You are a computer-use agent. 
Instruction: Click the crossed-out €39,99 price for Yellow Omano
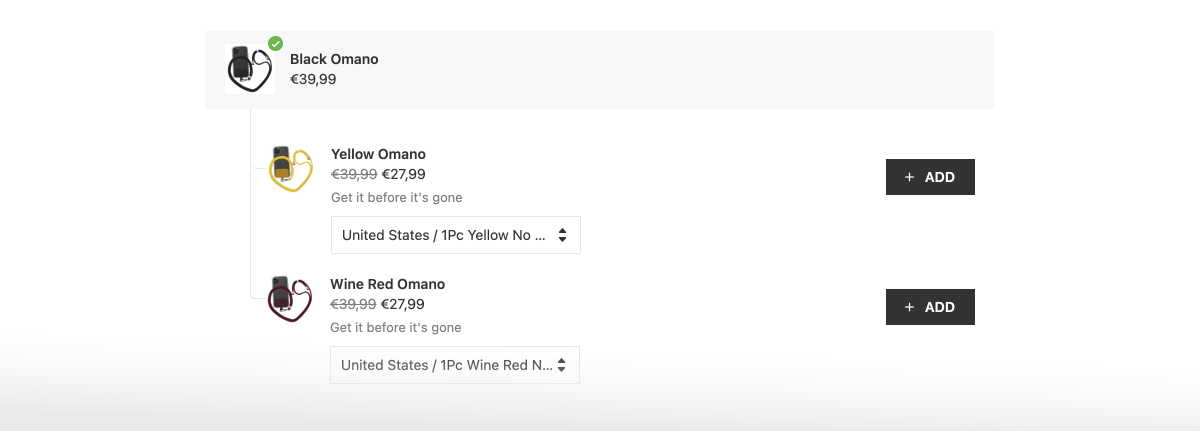pos(354,174)
